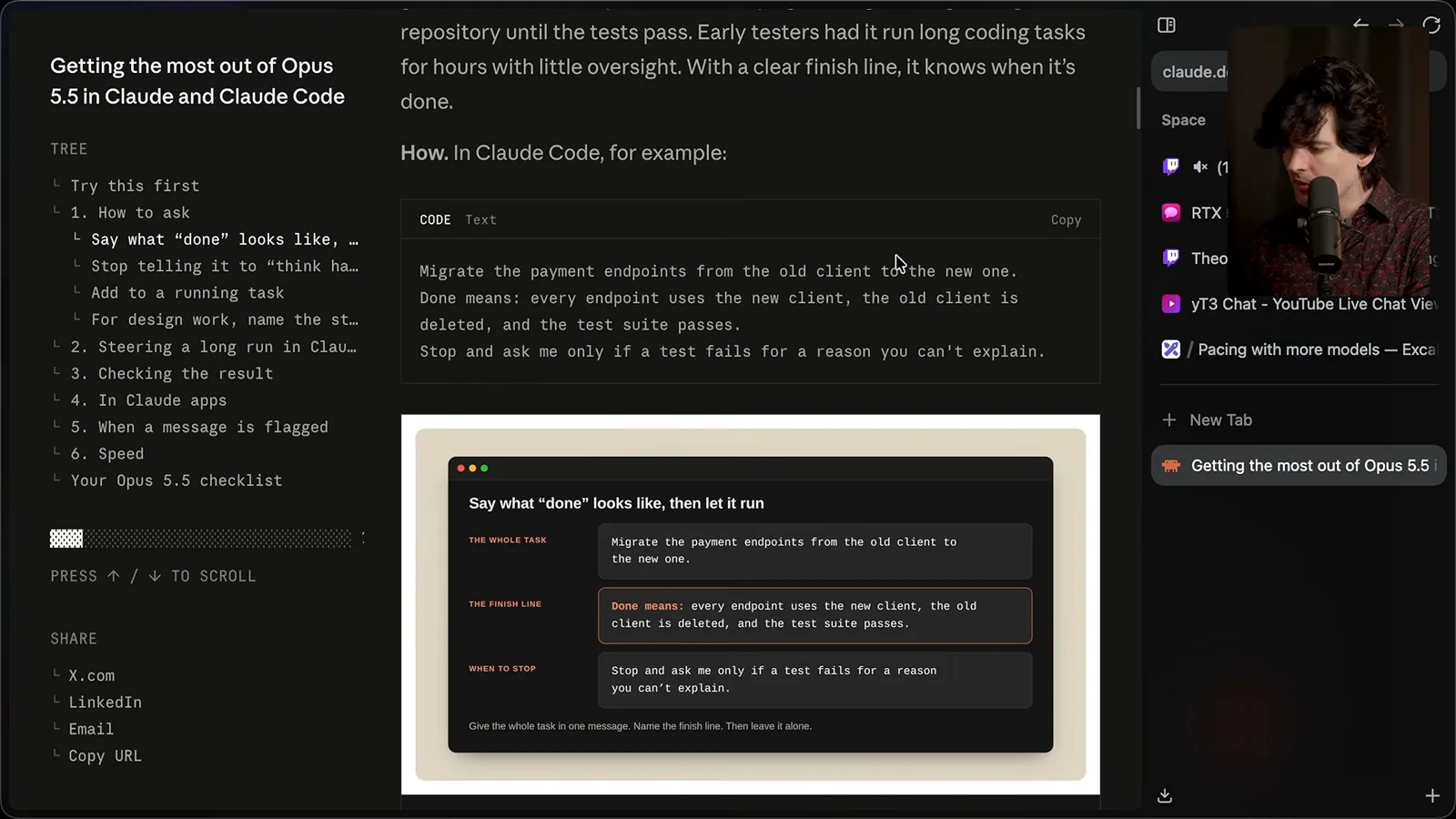The image size is (1456, 819).
Task: Click the down arrow scroll hint icon
Action: [155, 576]
